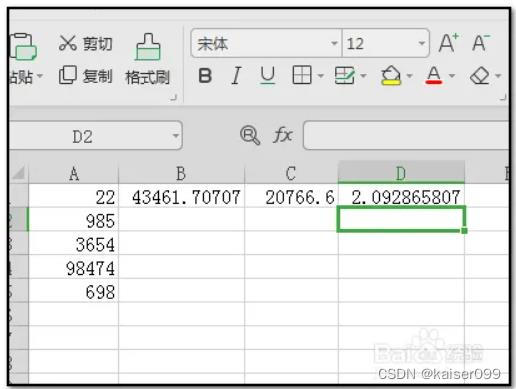This screenshot has height=389, width=516.
Task: Click the eraser clear icon
Action: (480, 76)
